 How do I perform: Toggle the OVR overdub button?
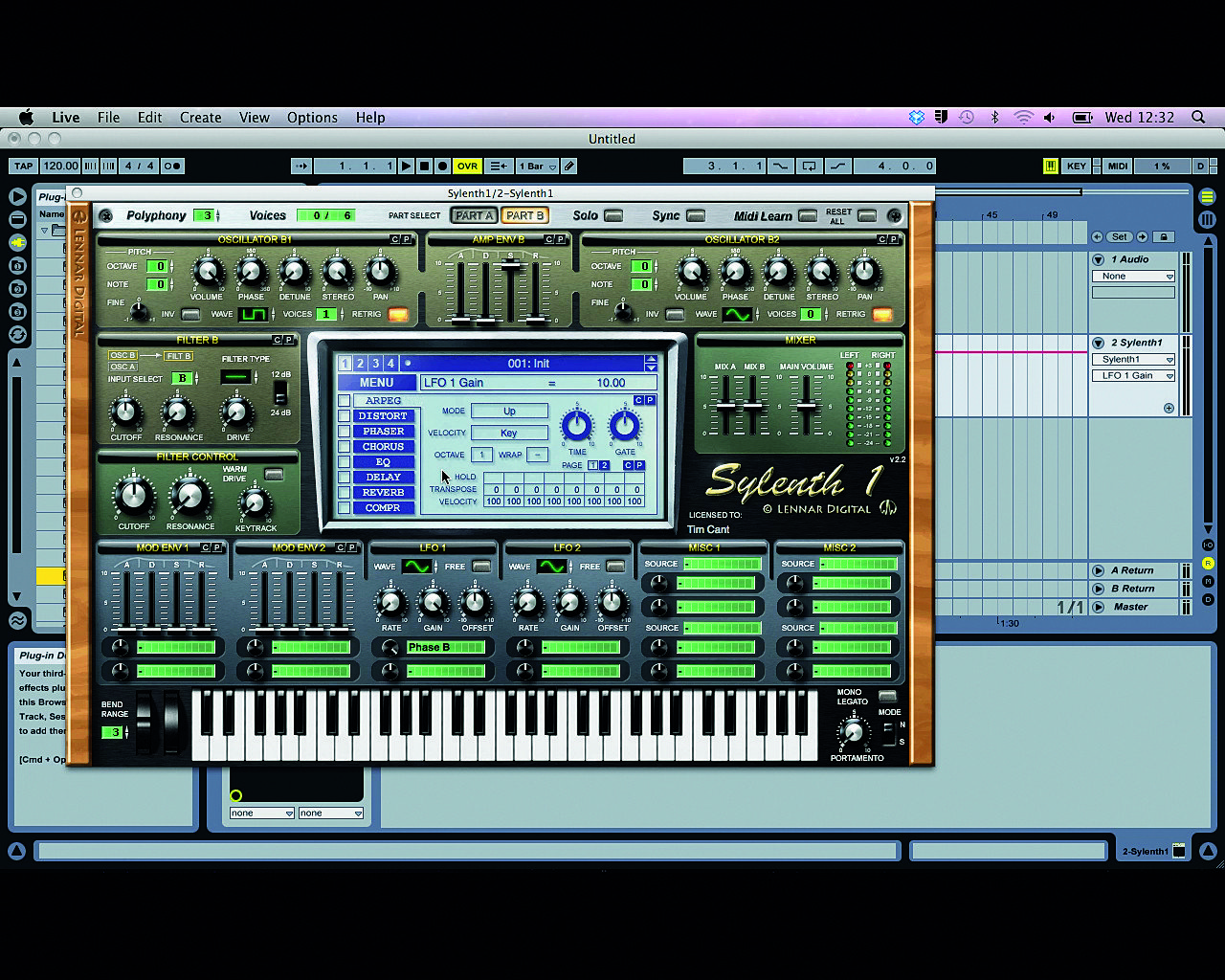point(467,166)
